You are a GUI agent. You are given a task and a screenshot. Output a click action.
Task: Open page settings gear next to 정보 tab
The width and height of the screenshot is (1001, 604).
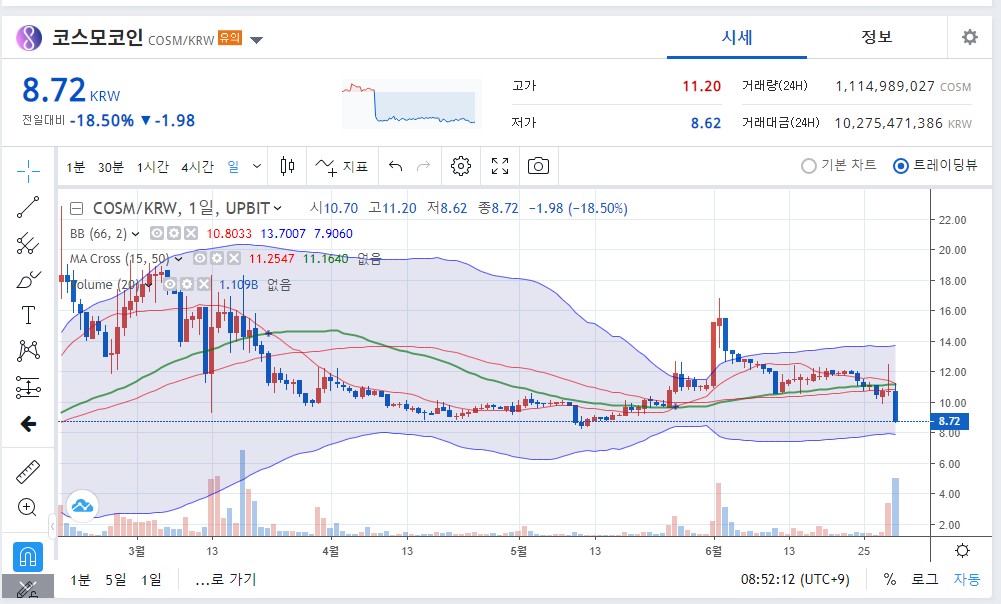coord(970,37)
